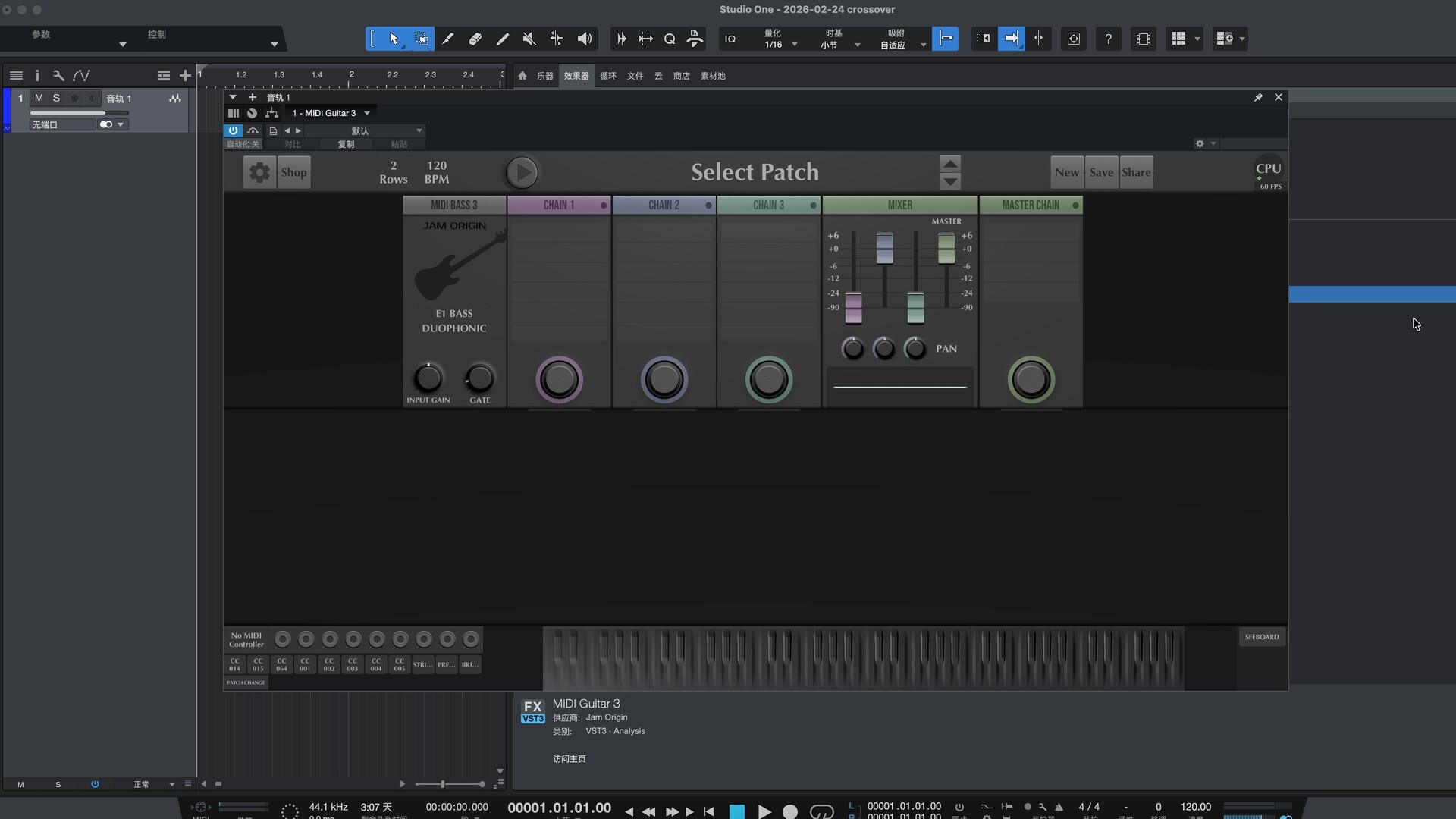This screenshot has height=819, width=1456.
Task: Select the Listen speaker tool
Action: point(584,39)
